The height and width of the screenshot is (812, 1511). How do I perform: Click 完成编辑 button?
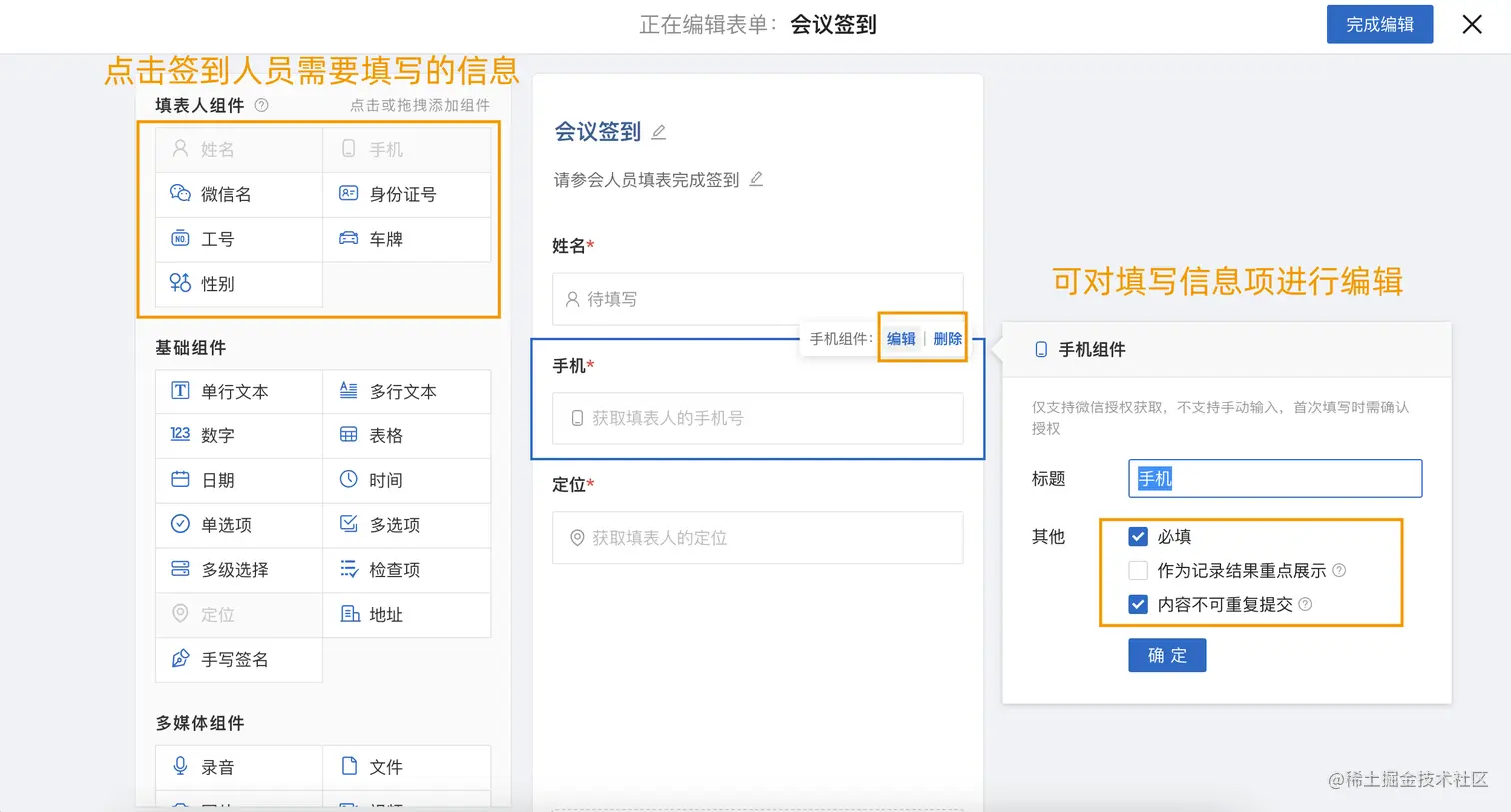1380,24
